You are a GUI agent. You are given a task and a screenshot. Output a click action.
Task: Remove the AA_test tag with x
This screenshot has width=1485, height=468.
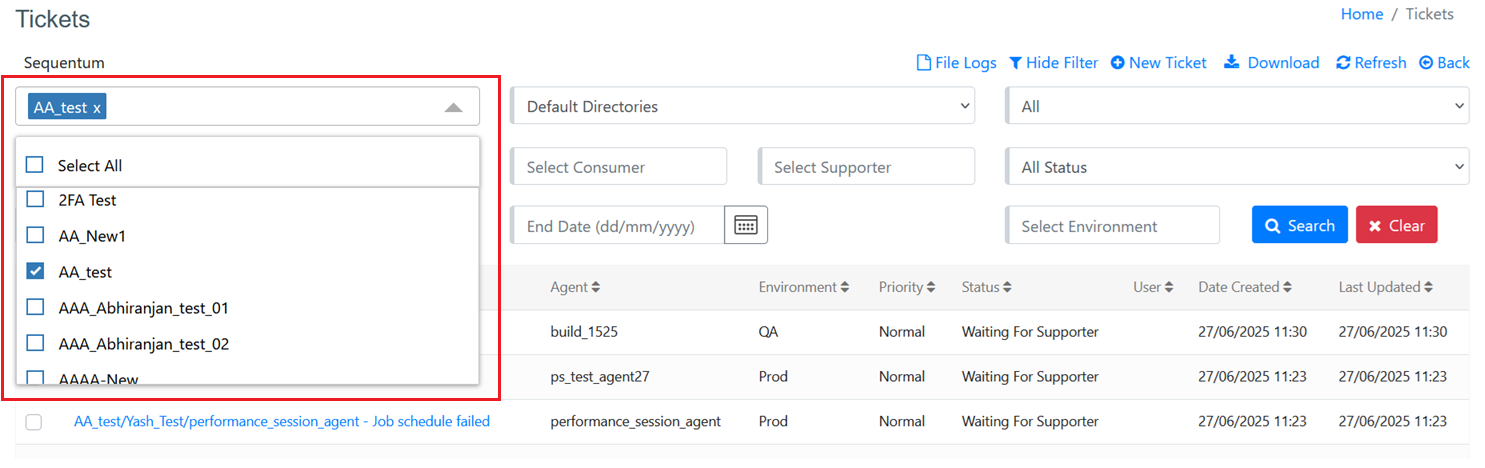coord(97,108)
